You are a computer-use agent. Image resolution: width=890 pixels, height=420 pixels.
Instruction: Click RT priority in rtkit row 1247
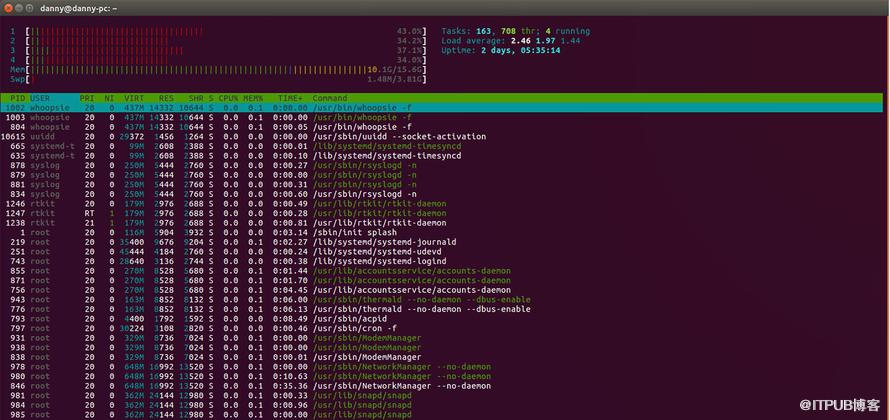(x=89, y=213)
